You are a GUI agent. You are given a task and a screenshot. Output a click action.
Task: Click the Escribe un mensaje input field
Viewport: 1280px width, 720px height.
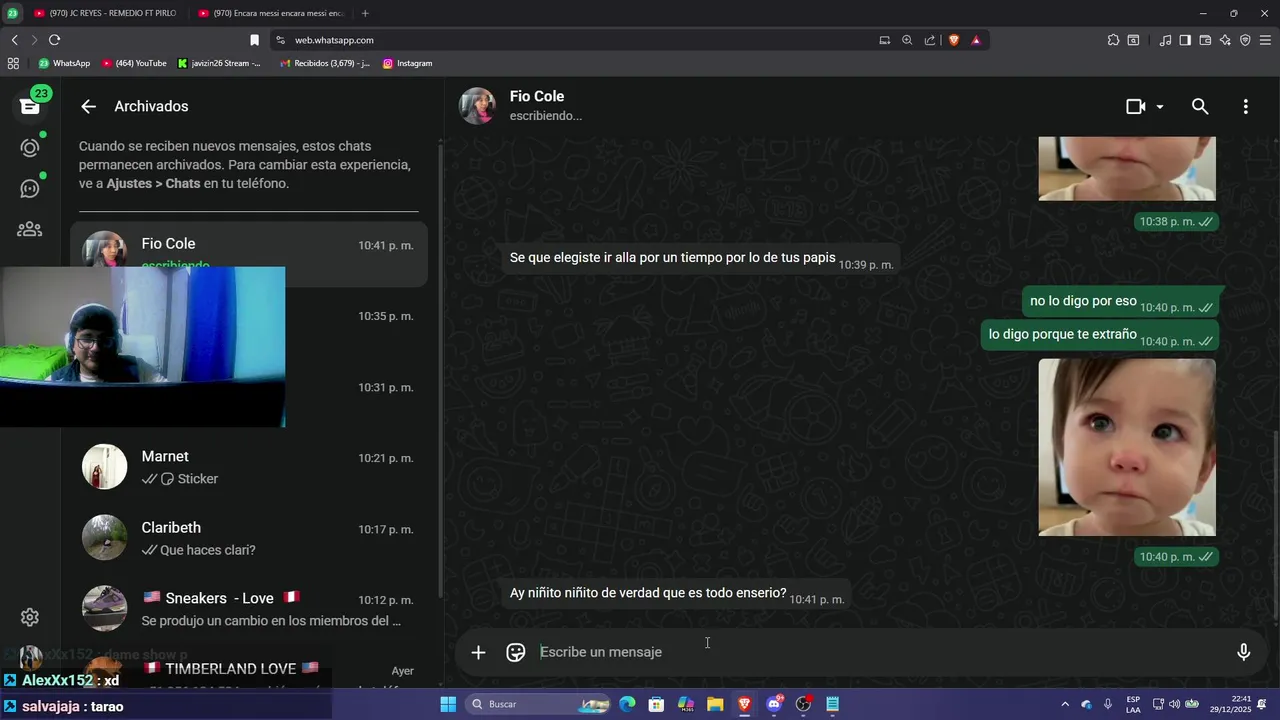click(880, 652)
